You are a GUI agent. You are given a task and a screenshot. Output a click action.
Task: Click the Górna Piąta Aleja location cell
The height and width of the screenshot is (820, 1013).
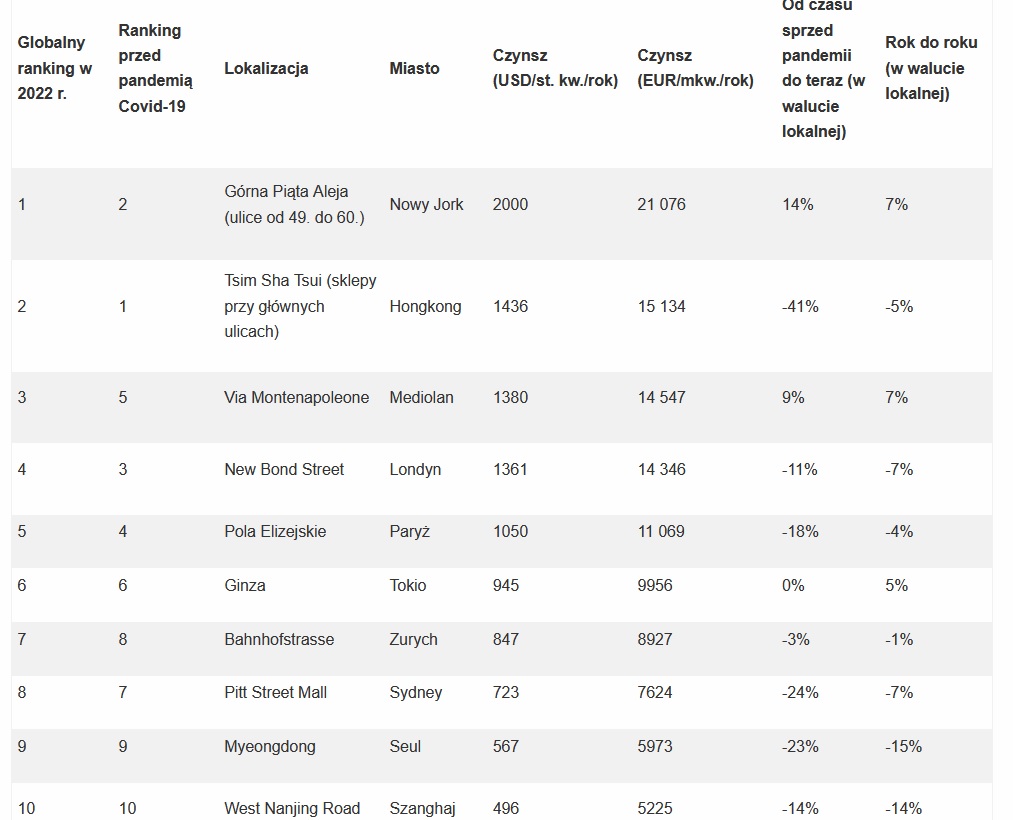pyautogui.click(x=294, y=204)
